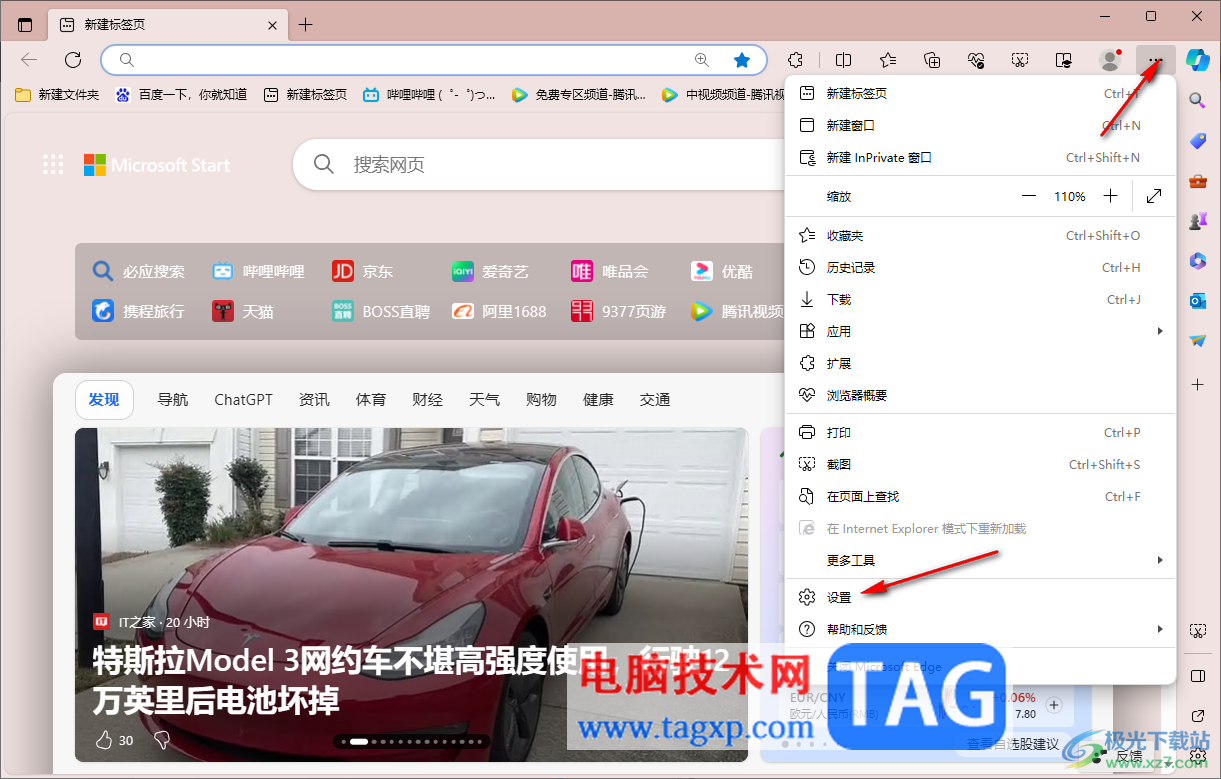1221x779 pixels.
Task: Open 携程旅行 quick link
Action: [x=139, y=311]
